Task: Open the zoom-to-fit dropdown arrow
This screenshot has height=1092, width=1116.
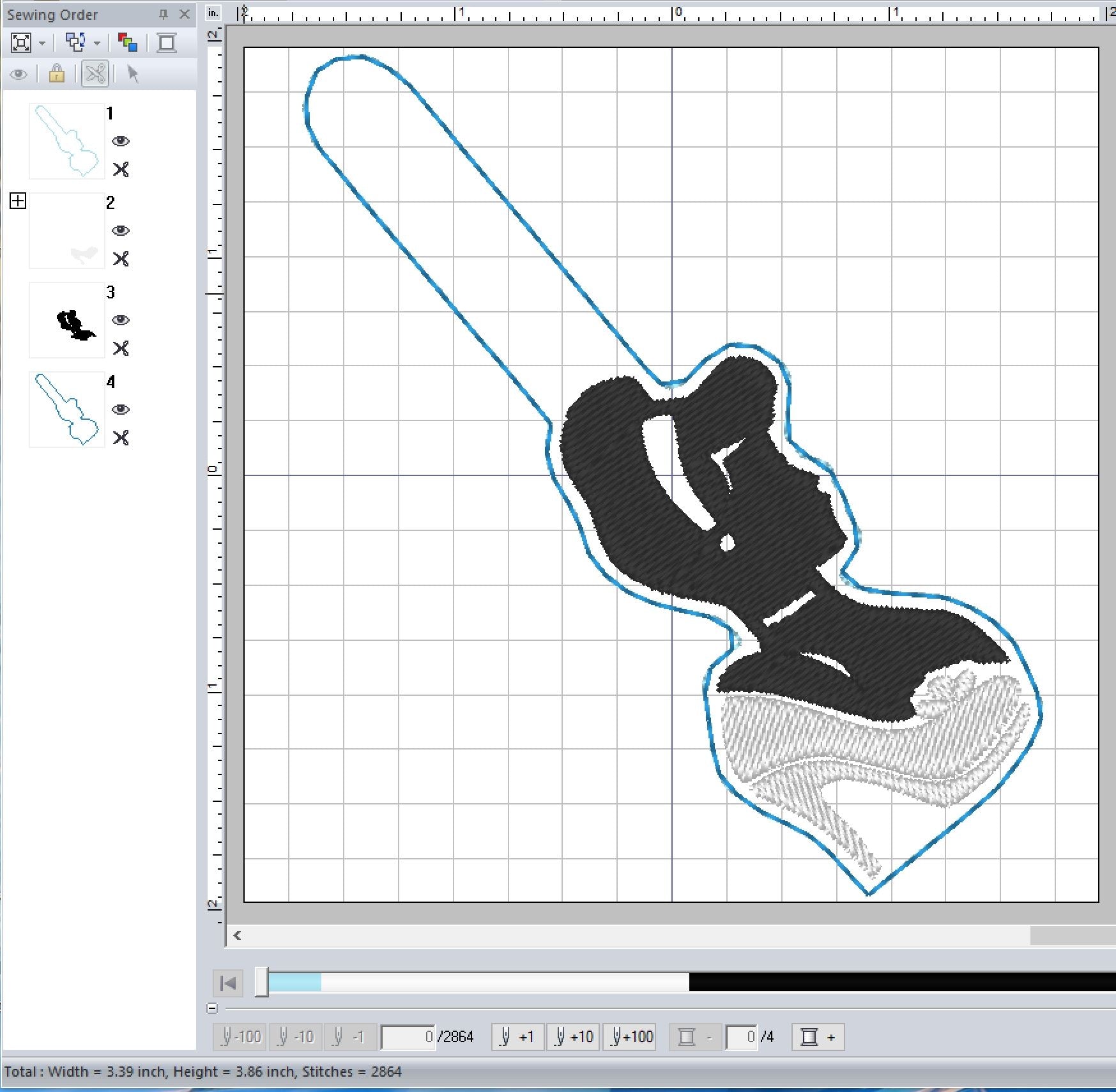Action: tap(42, 43)
